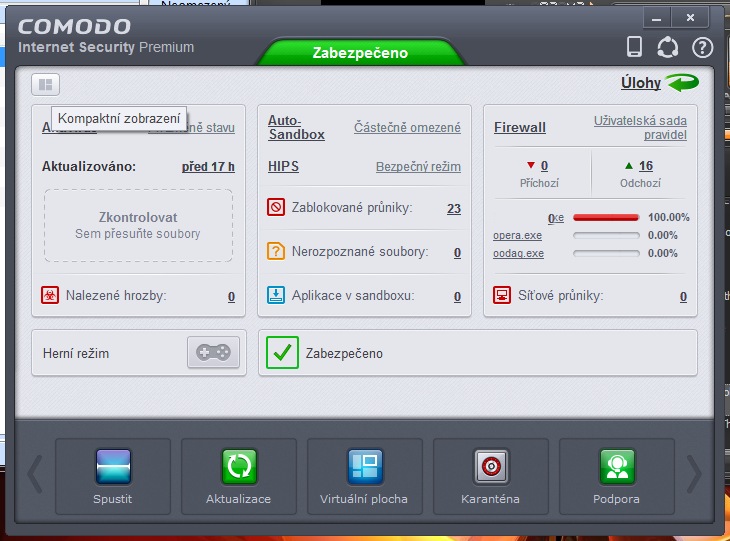Open the Podpora support icon
This screenshot has width=730, height=541.
[617, 466]
